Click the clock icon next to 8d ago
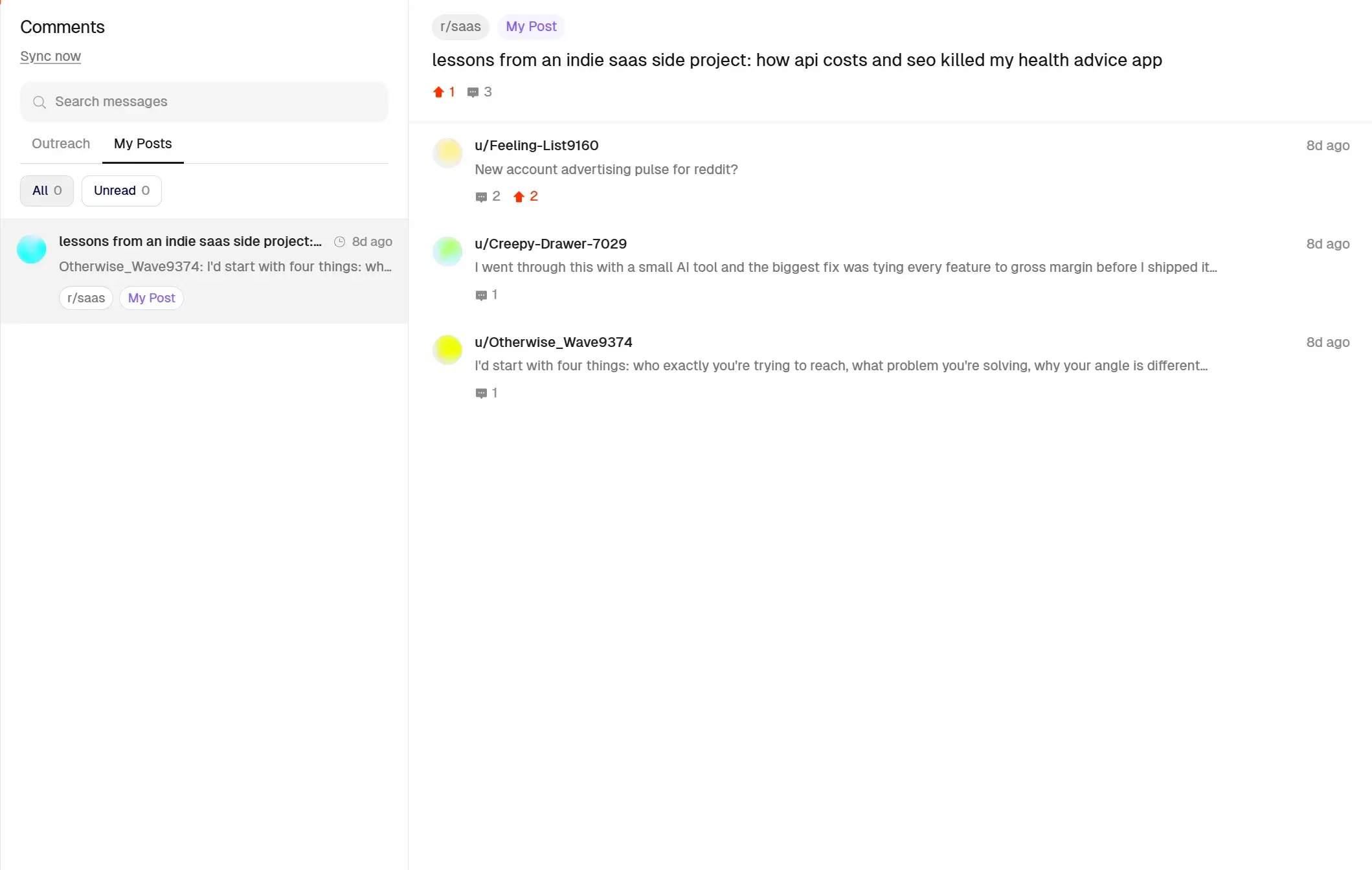Viewport: 1372px width, 870px height. (x=339, y=241)
